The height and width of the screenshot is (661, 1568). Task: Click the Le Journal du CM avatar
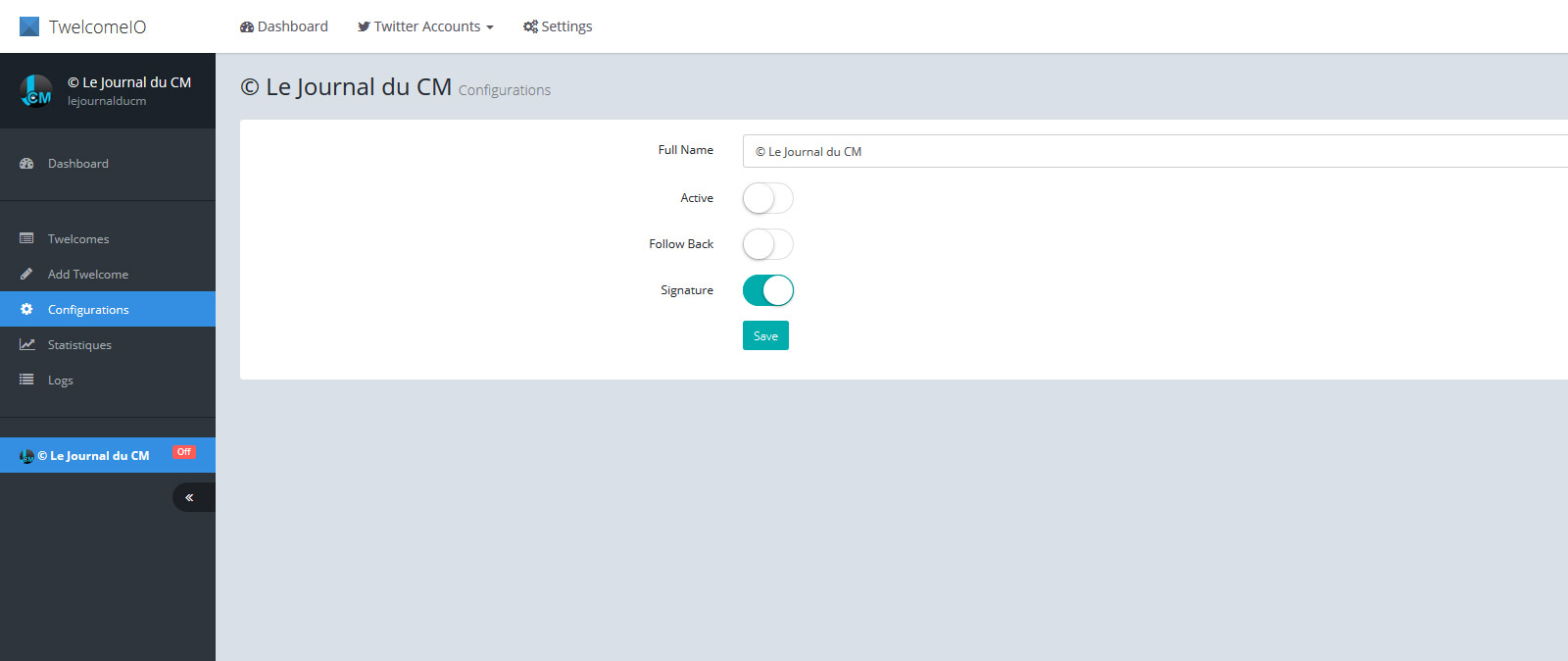tap(36, 91)
